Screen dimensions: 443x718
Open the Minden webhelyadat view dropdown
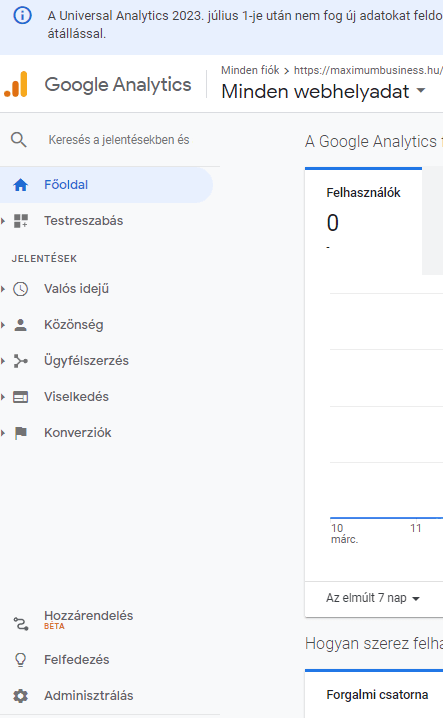click(323, 91)
